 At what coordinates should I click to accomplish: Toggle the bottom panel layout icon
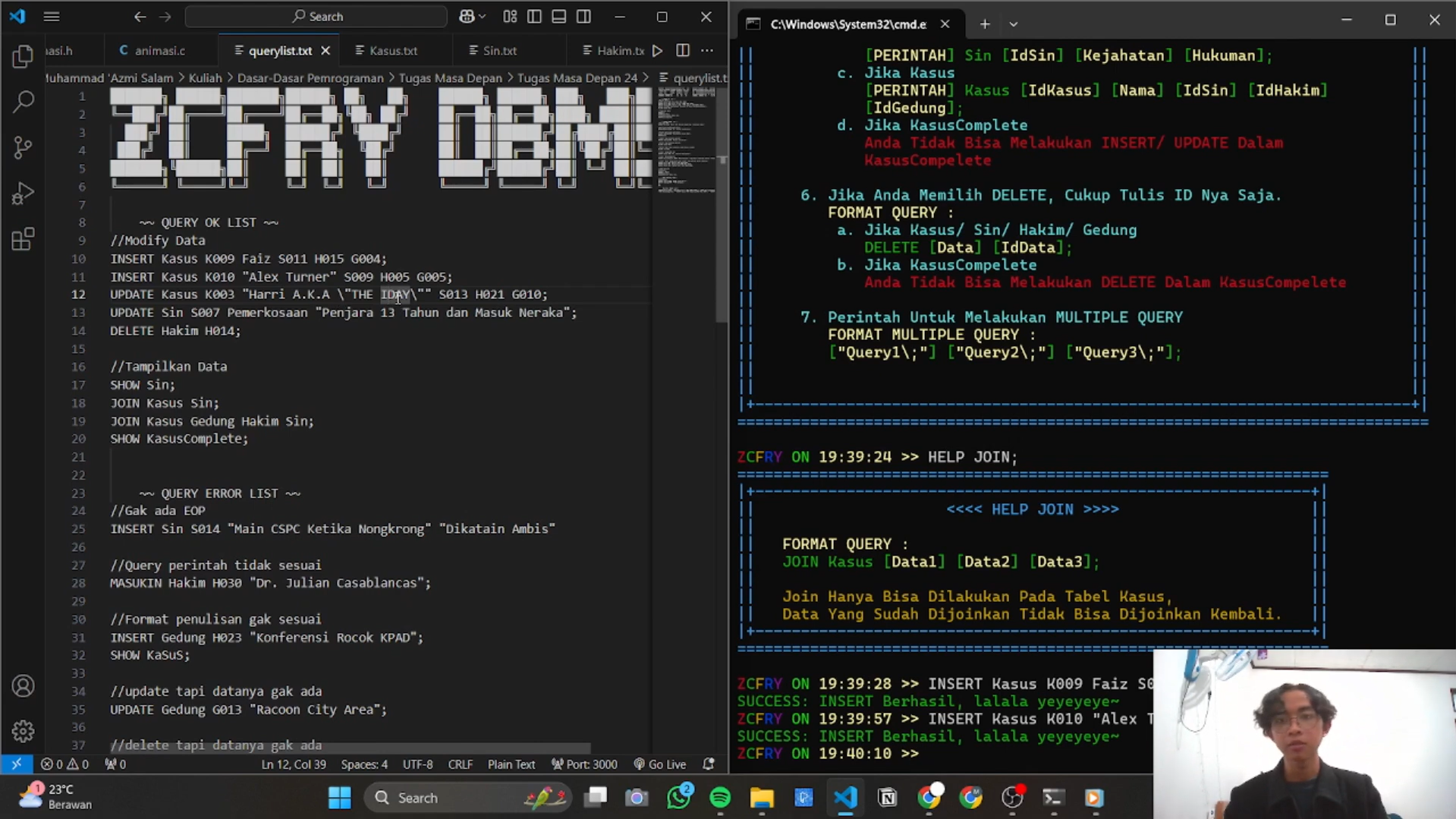pyautogui.click(x=558, y=16)
